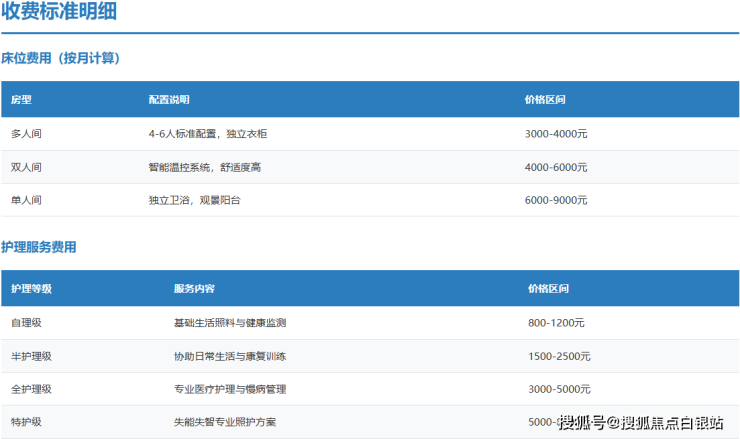Click the 3000-4000元 price cell
740x439 pixels.
pyautogui.click(x=556, y=134)
